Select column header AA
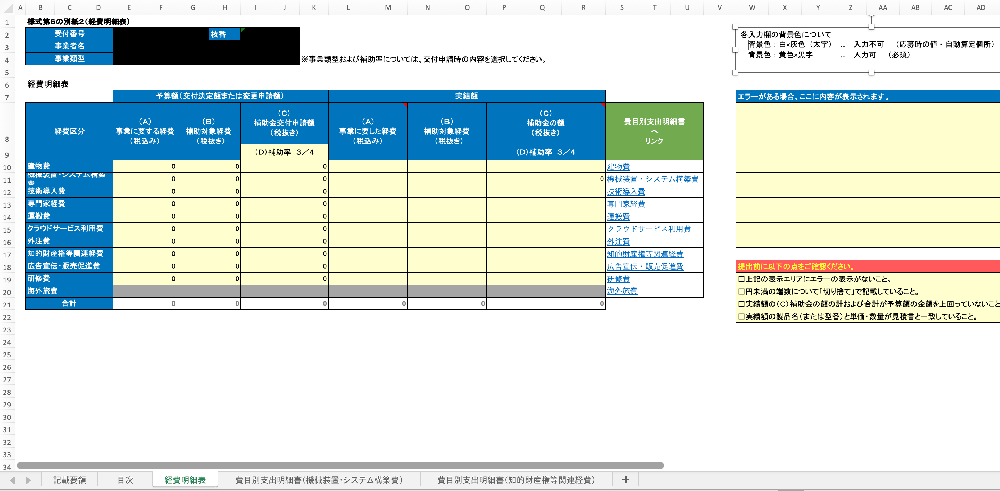The height and width of the screenshot is (491, 1000). click(883, 7)
